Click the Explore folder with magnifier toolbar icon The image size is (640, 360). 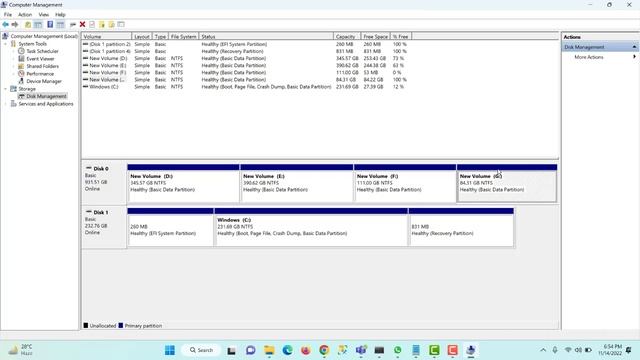coord(111,24)
